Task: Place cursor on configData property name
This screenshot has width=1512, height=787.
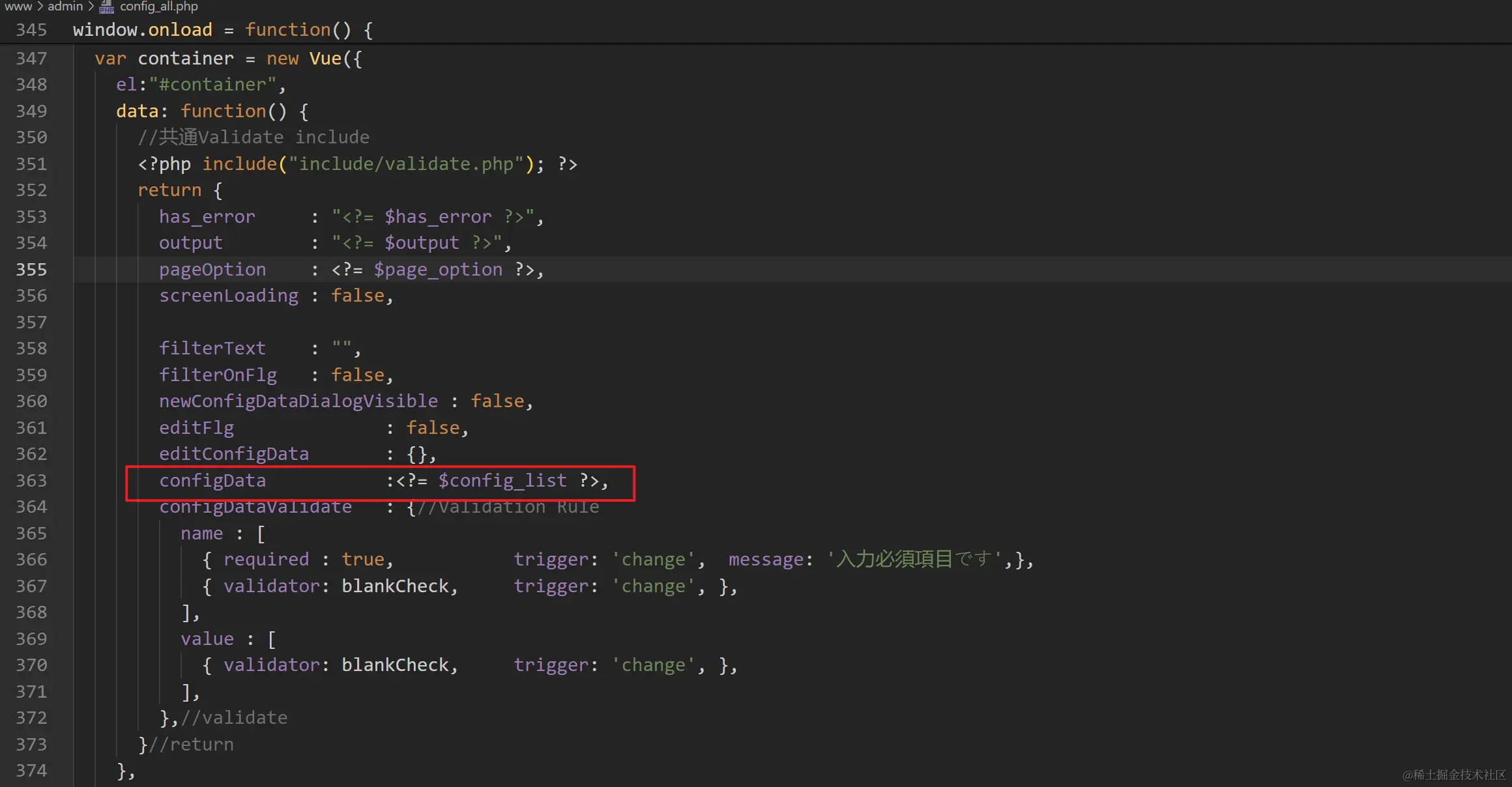Action: [x=212, y=481]
